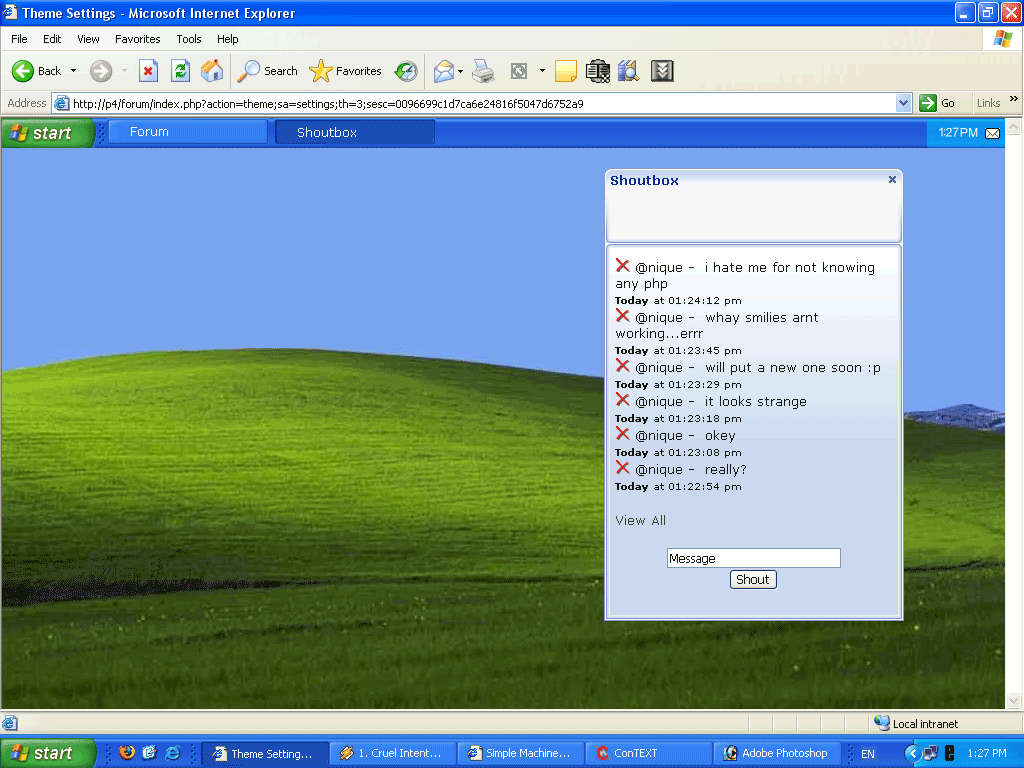
Task: Focus the Message input field
Action: pyautogui.click(x=754, y=558)
